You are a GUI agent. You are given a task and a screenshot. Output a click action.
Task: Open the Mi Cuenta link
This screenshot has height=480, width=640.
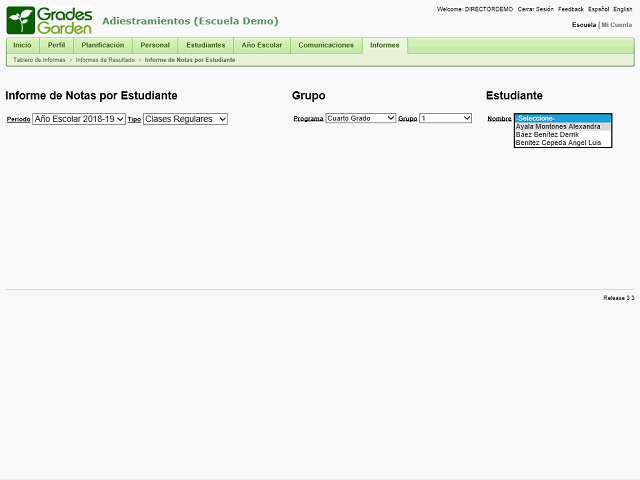[617, 24]
